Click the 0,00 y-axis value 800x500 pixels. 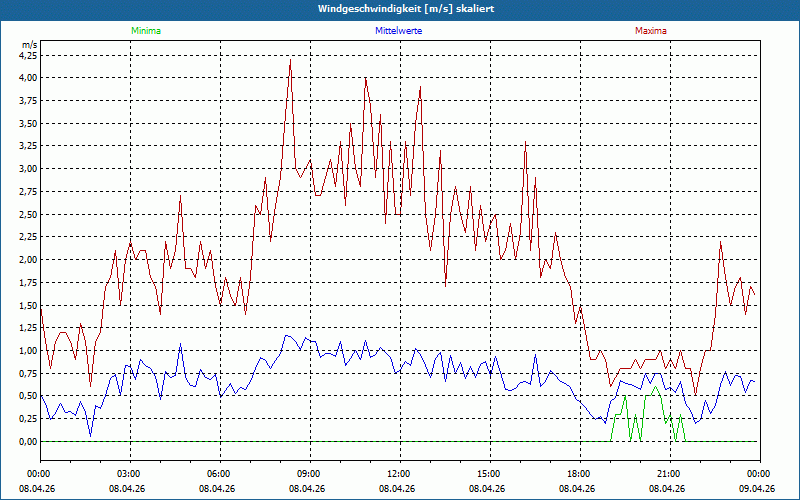click(29, 442)
